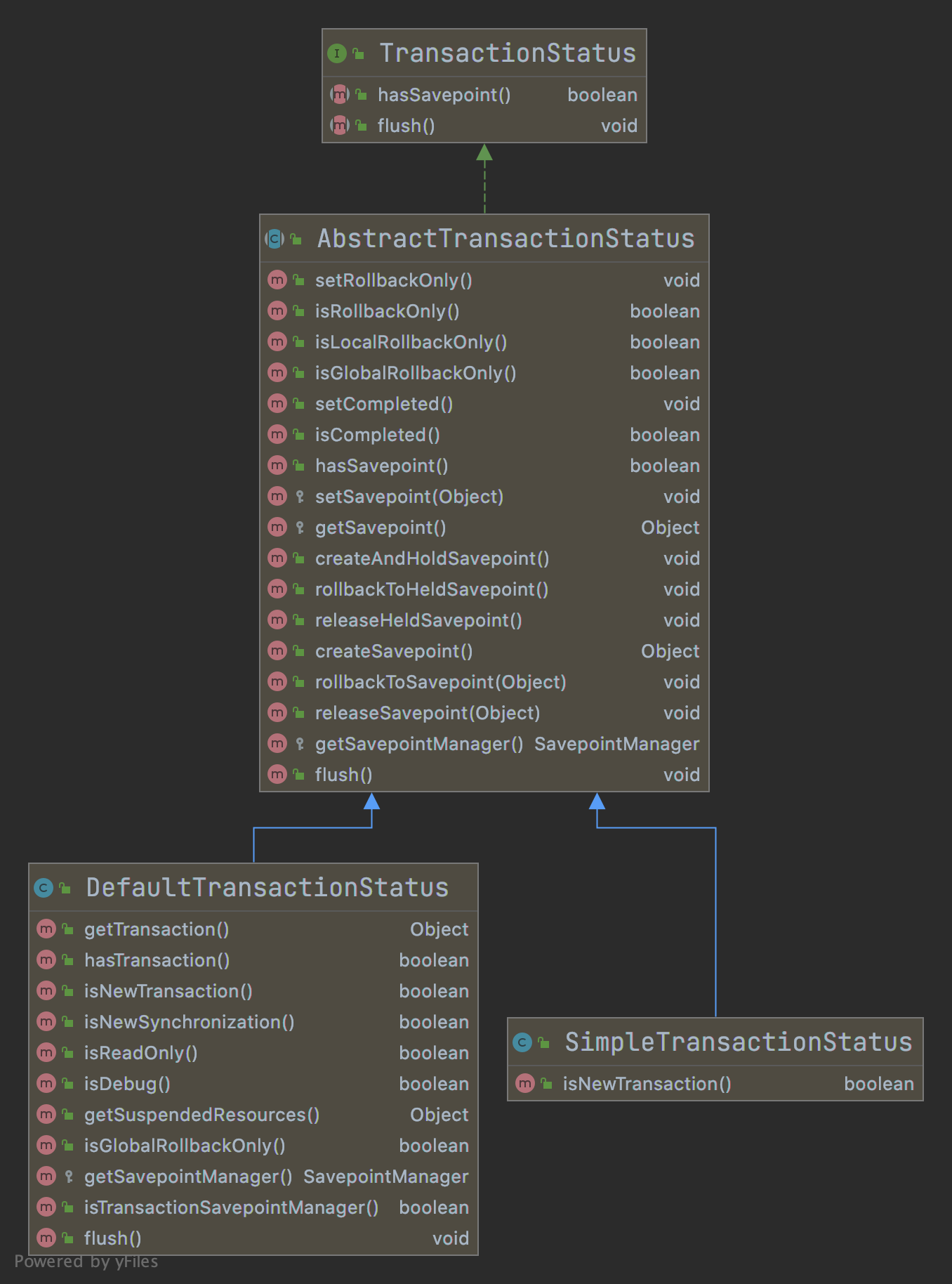Click the SavepointManager return type in DefaultTransactionStatus
This screenshot has width=952, height=1284.
(x=386, y=1177)
